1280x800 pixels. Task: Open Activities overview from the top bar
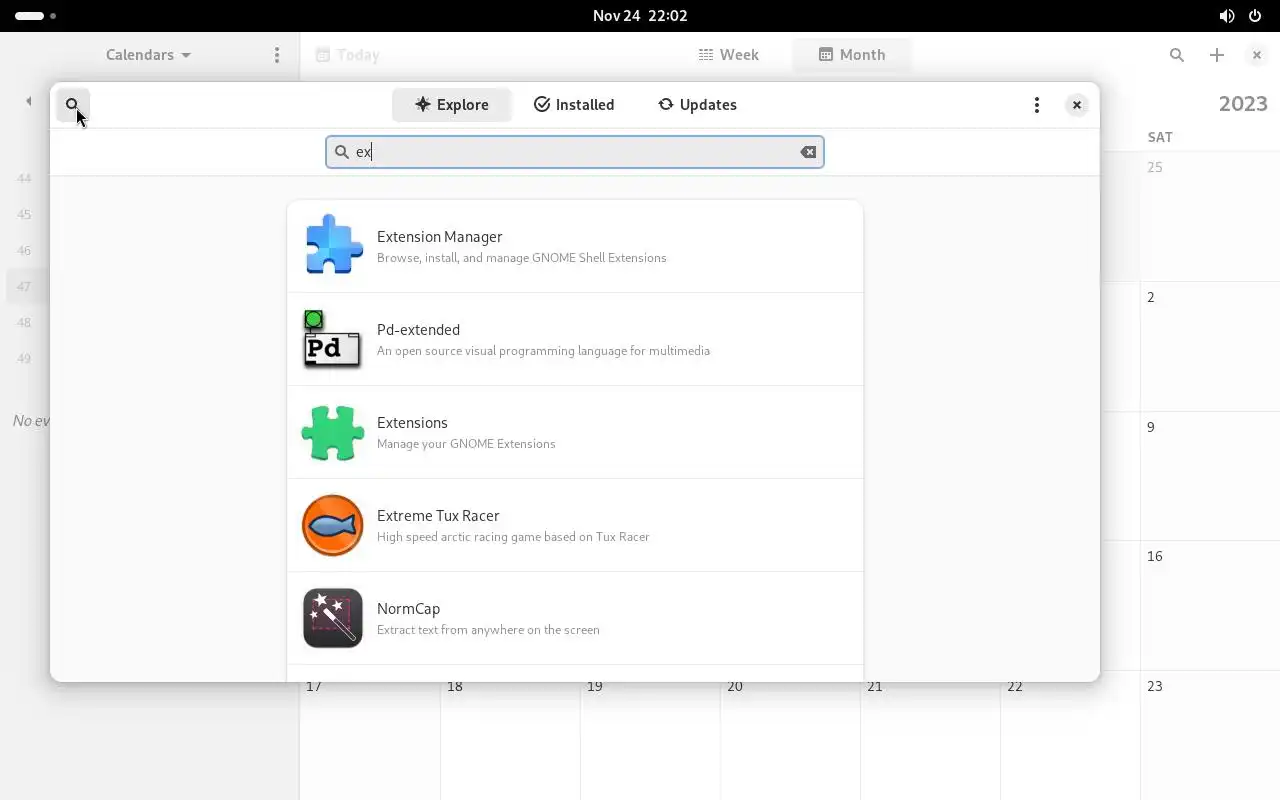tap(35, 16)
